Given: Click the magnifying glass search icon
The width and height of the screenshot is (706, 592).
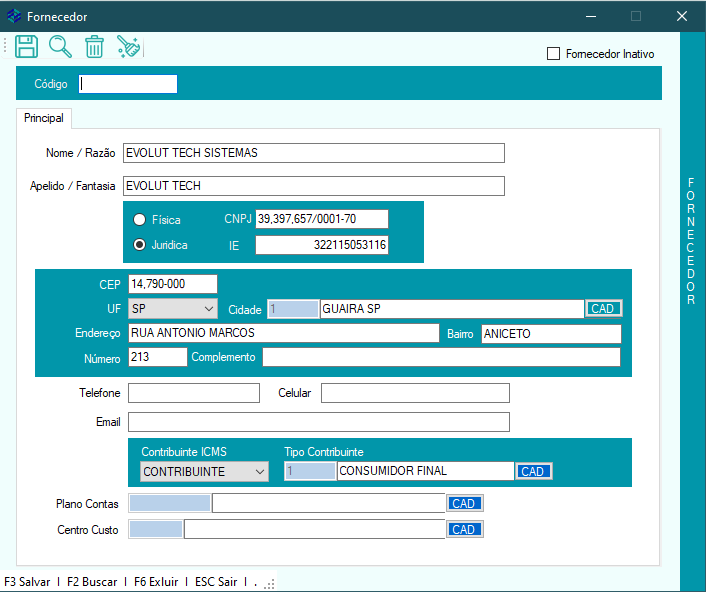Looking at the screenshot, I should pos(60,46).
